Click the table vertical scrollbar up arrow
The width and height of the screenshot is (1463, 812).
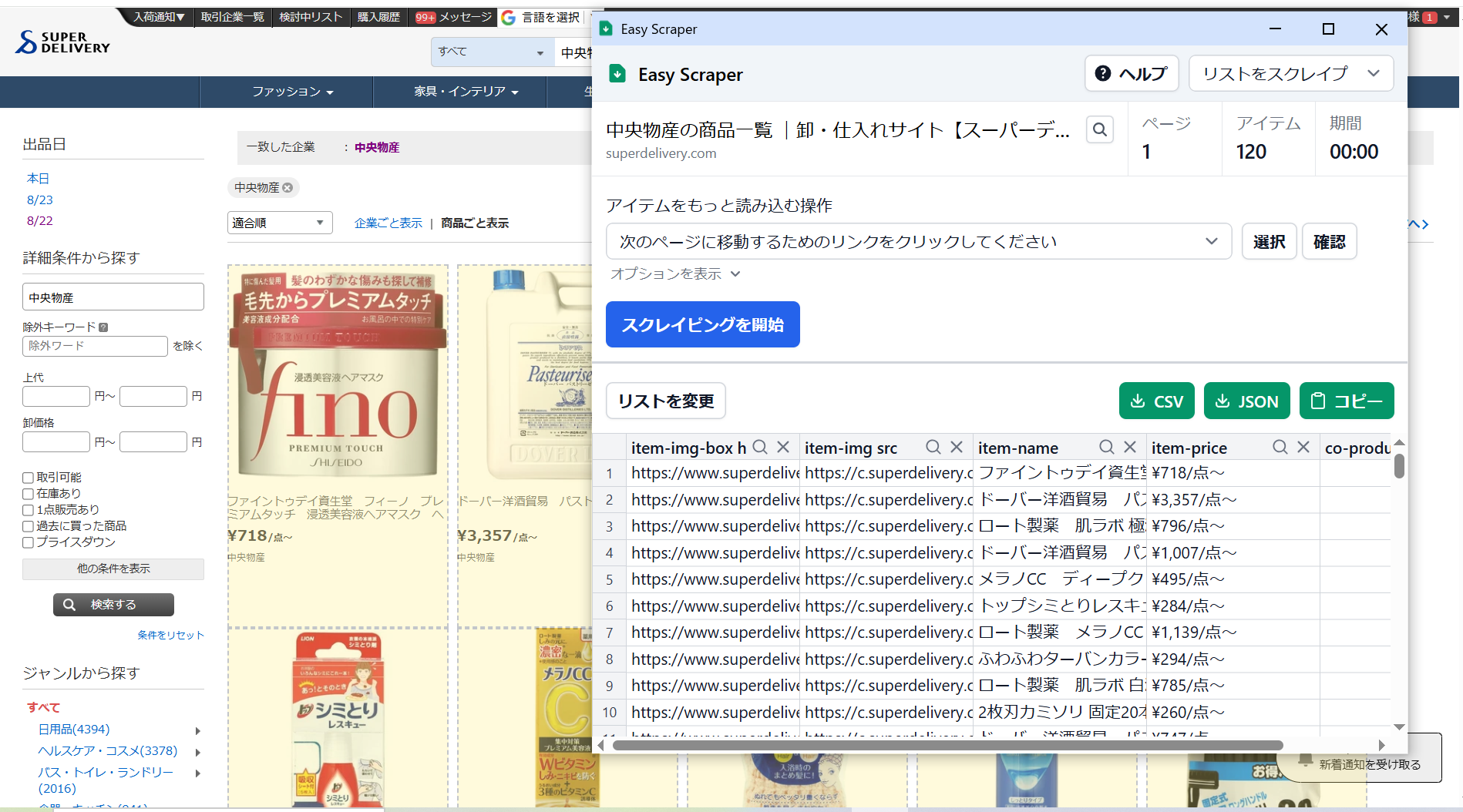pos(1399,442)
